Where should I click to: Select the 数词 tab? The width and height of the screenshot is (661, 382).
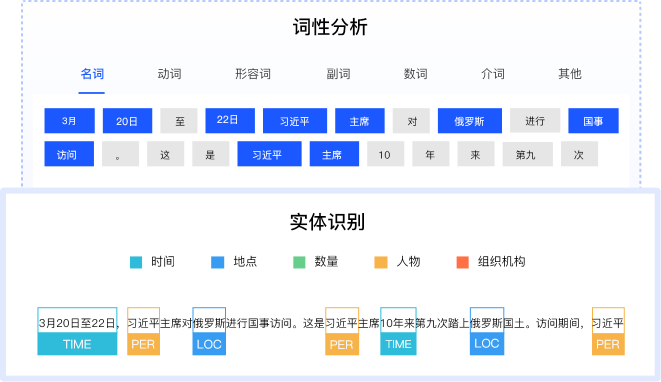[x=415, y=74]
